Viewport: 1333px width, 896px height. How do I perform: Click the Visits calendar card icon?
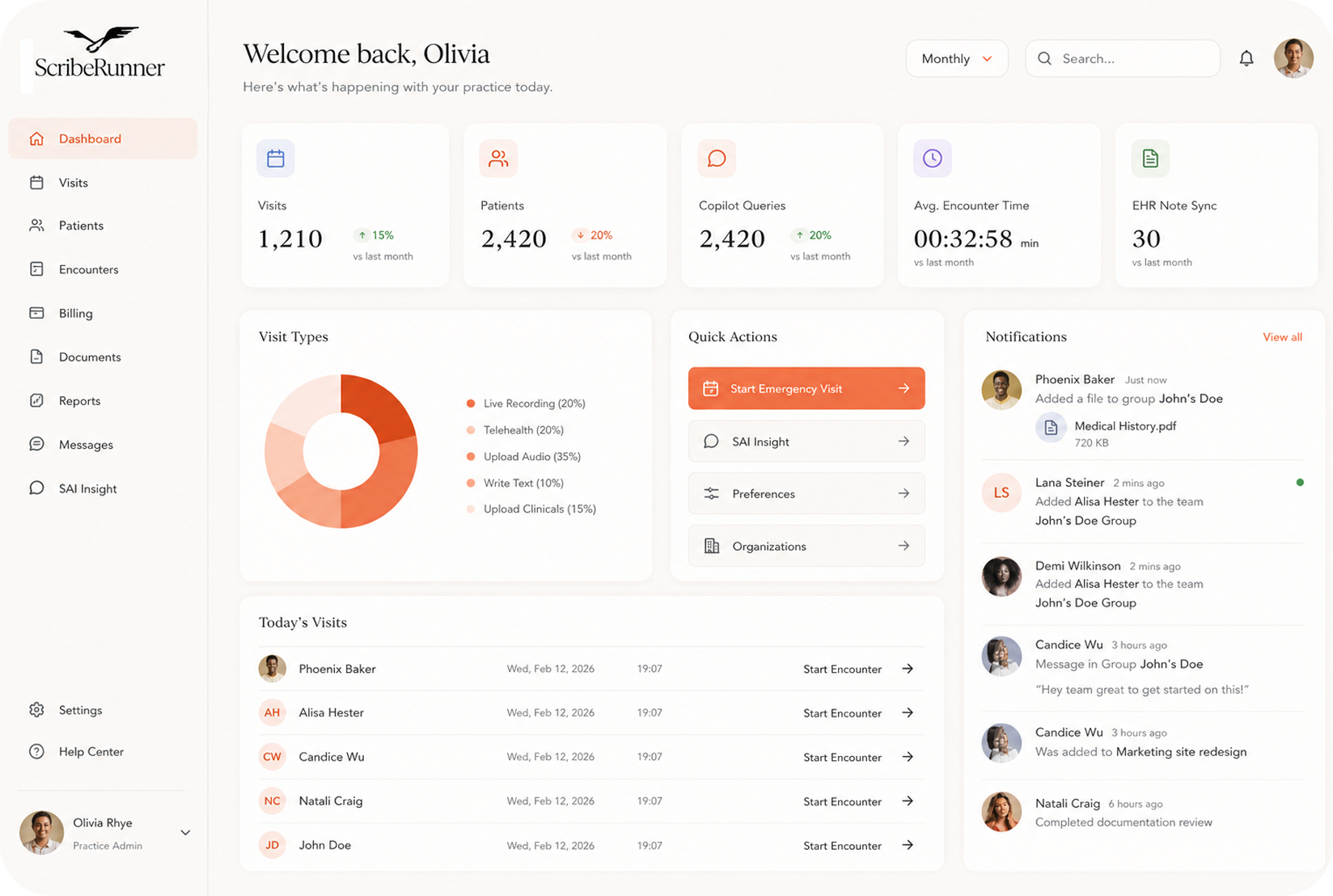pyautogui.click(x=276, y=158)
